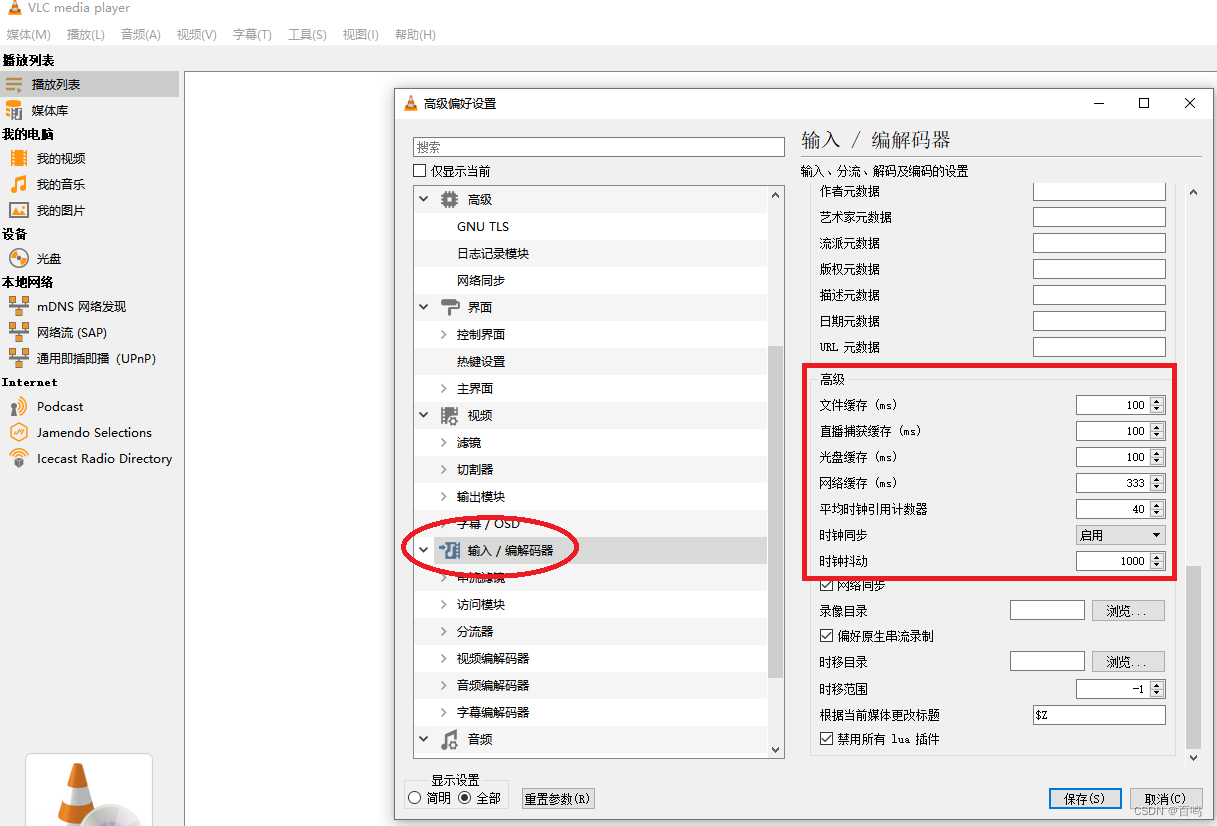Select the UPnP (通用即插即用) icon
Screen dimensions: 1217x826
point(19,358)
